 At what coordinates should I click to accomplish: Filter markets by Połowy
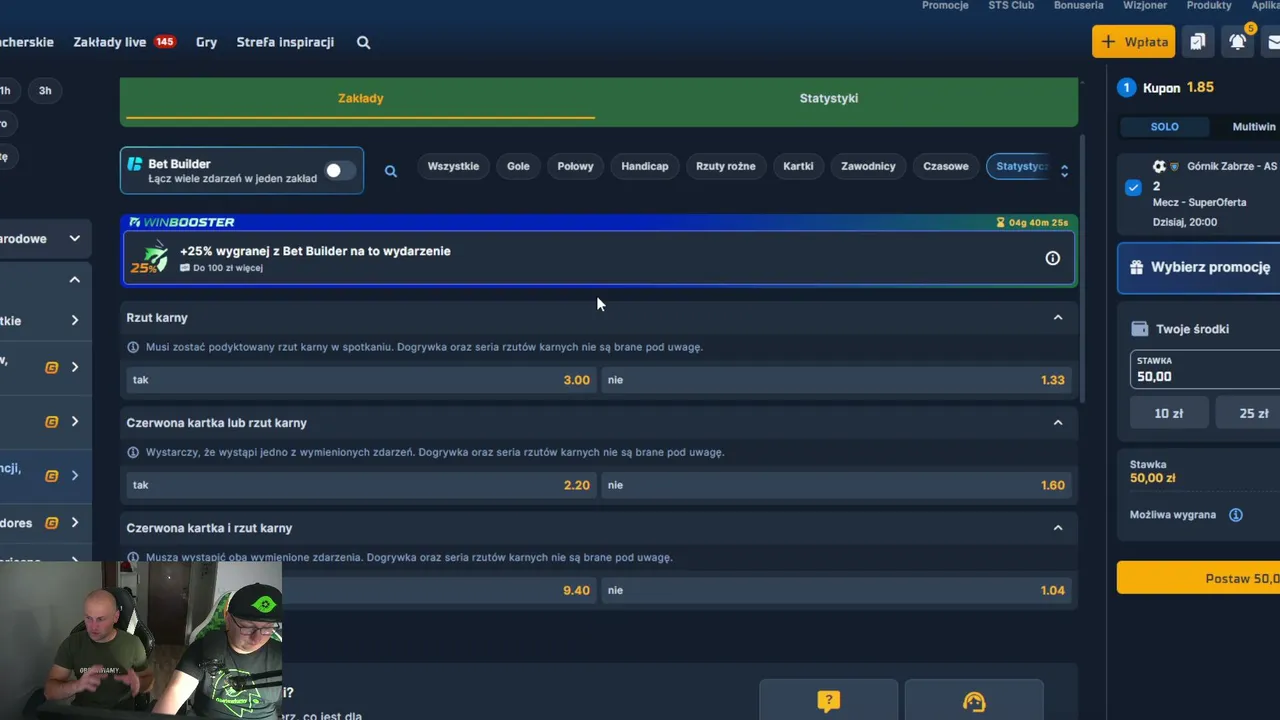tap(576, 166)
